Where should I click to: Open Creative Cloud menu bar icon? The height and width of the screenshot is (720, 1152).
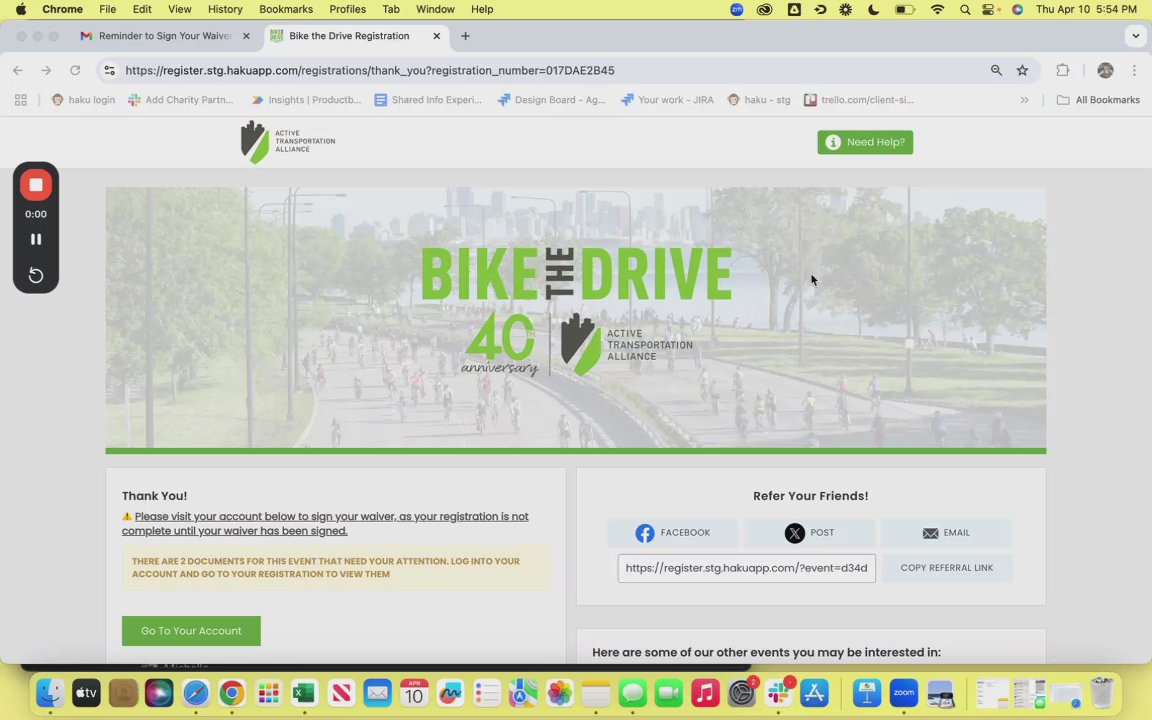coord(765,10)
